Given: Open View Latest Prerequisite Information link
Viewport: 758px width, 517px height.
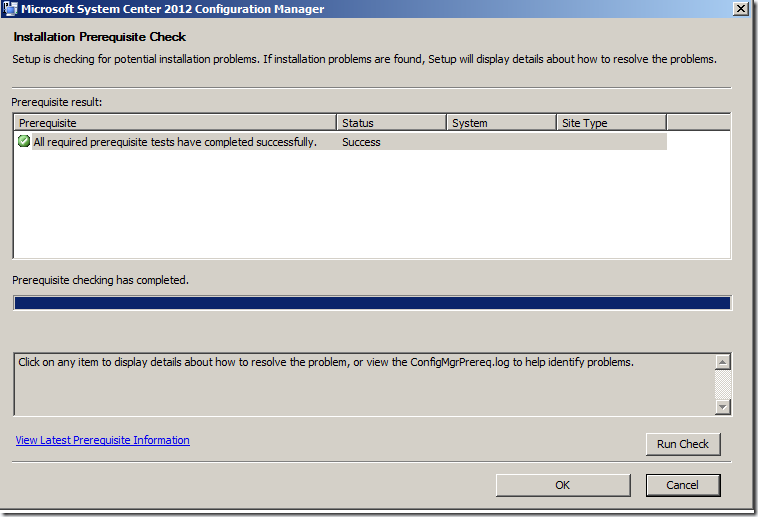Looking at the screenshot, I should pos(102,440).
